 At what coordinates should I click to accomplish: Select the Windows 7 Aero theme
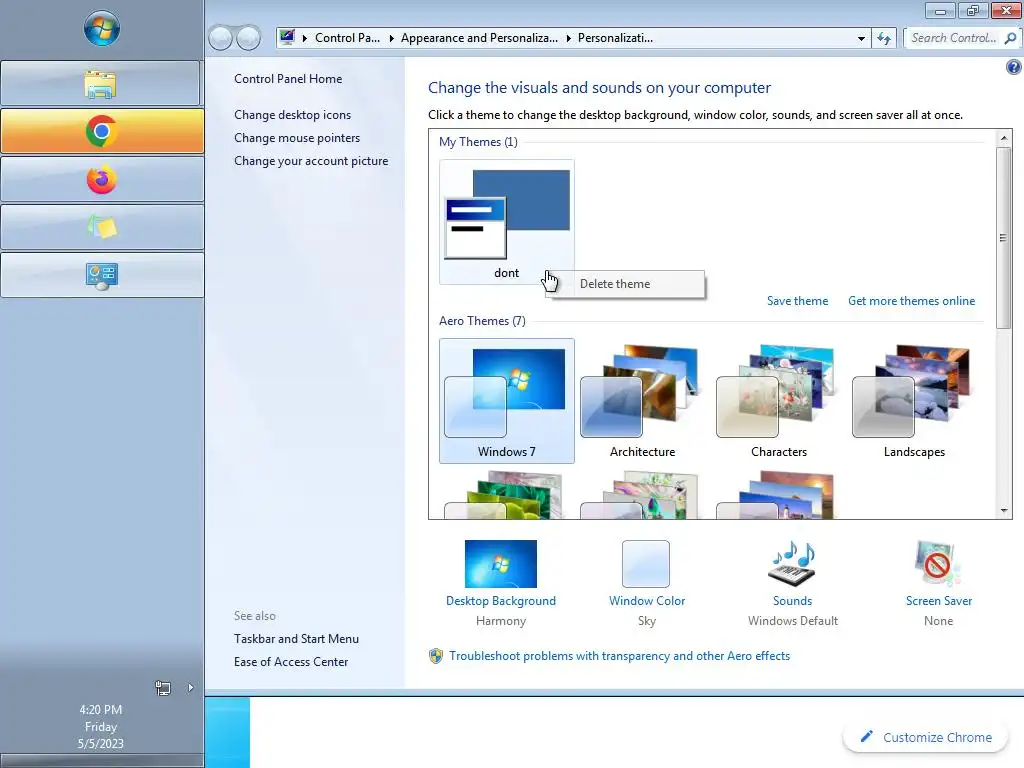tap(507, 401)
